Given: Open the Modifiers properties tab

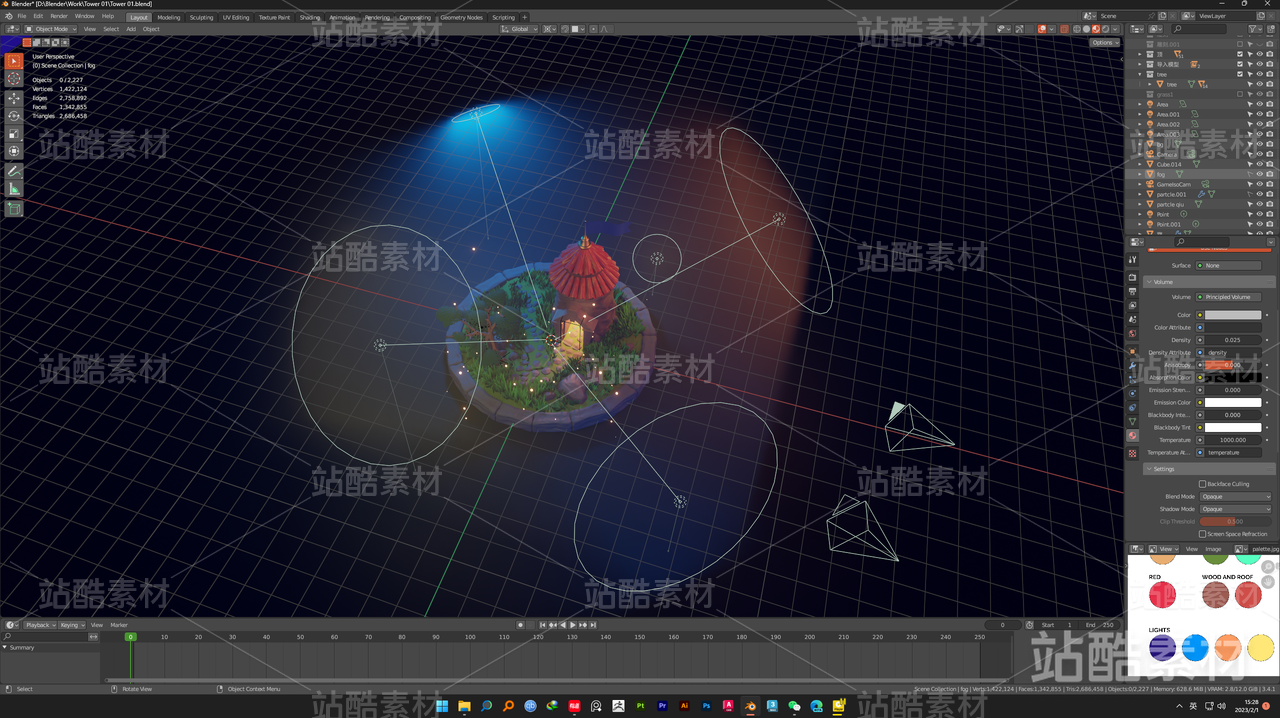Looking at the screenshot, I should [x=1132, y=365].
